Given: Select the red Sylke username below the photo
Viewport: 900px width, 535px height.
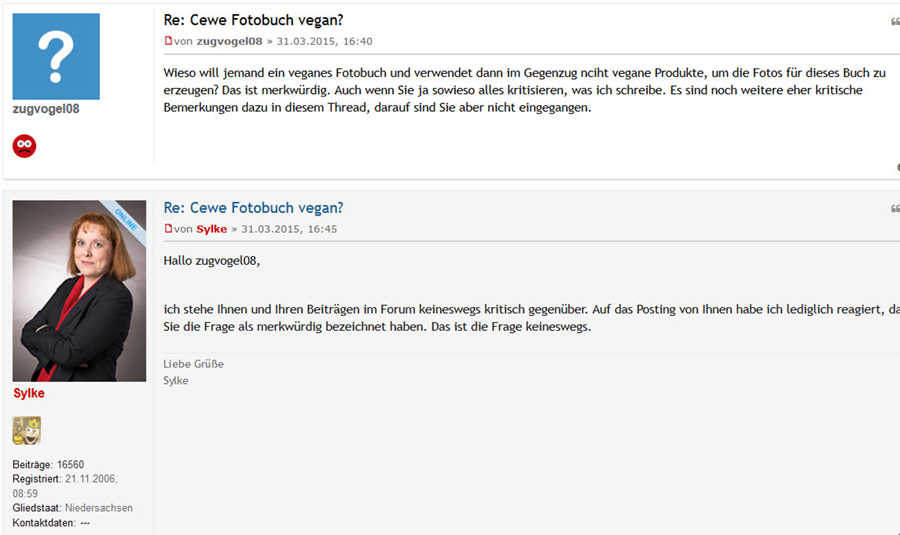Looking at the screenshot, I should (29, 394).
